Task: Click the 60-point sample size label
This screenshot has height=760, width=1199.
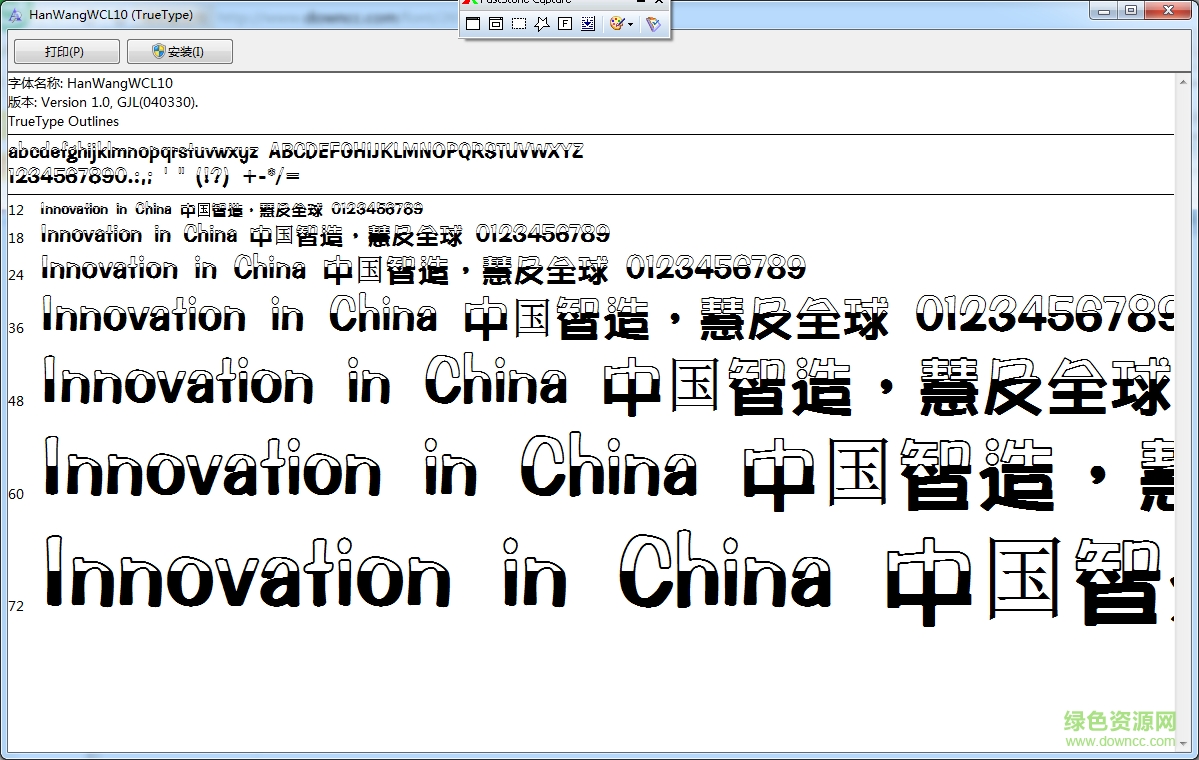Action: tap(16, 495)
